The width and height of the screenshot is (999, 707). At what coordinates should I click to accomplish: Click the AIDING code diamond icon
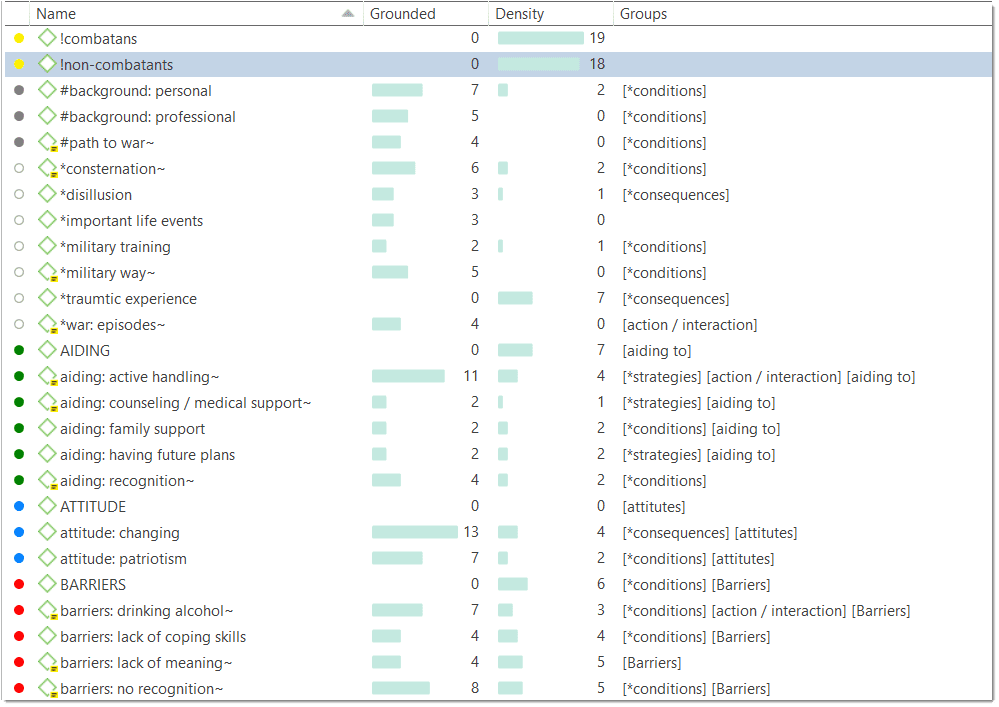[x=47, y=350]
